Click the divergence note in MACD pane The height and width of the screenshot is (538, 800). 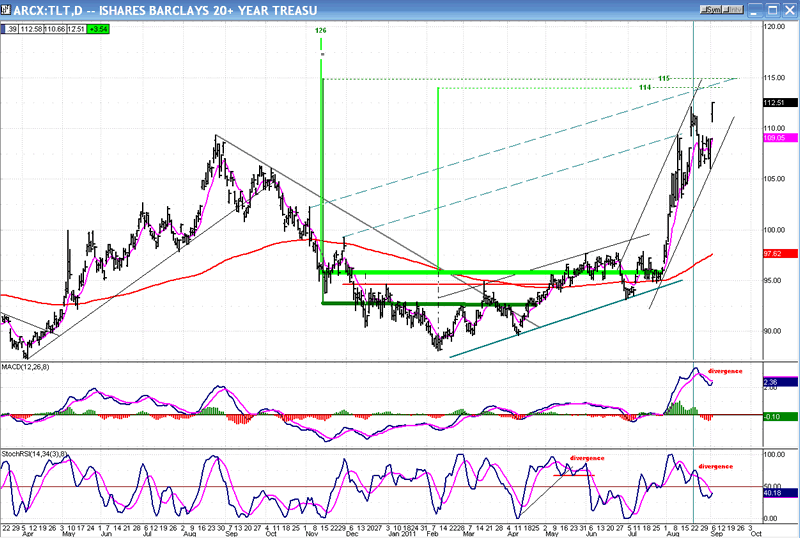point(727,371)
